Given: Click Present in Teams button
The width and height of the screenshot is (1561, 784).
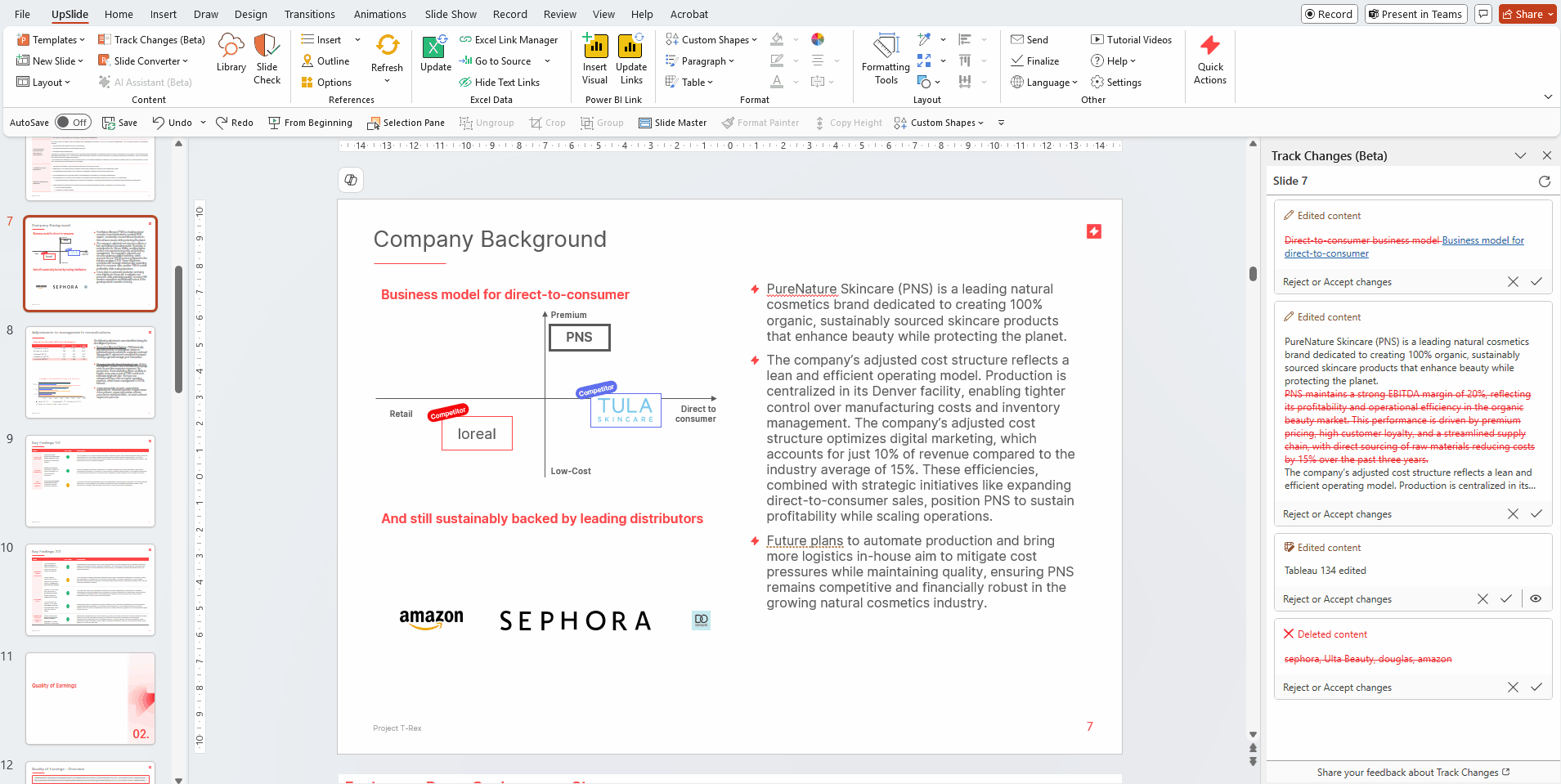Looking at the screenshot, I should 1415,14.
